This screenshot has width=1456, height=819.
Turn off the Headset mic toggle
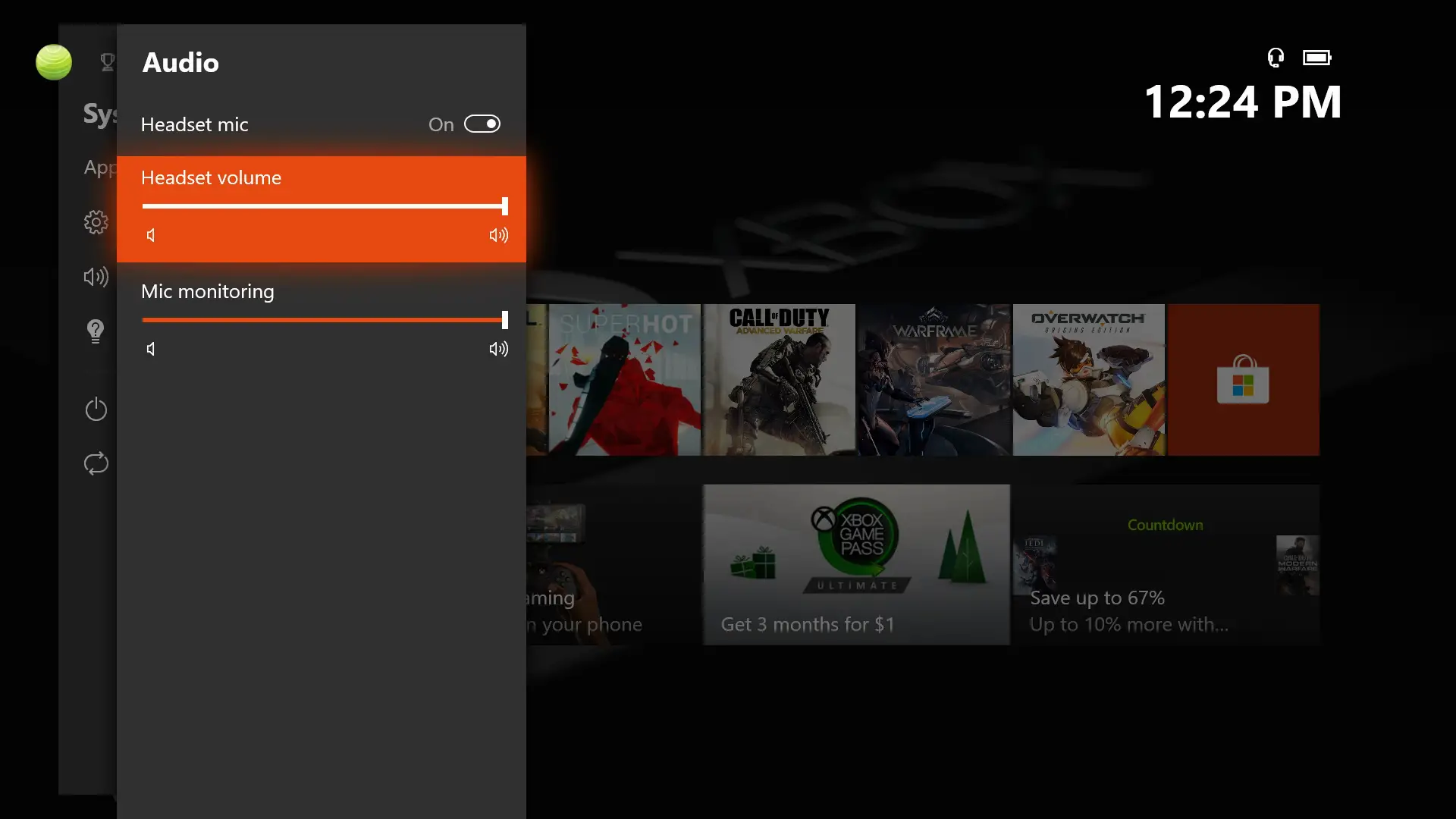click(482, 124)
